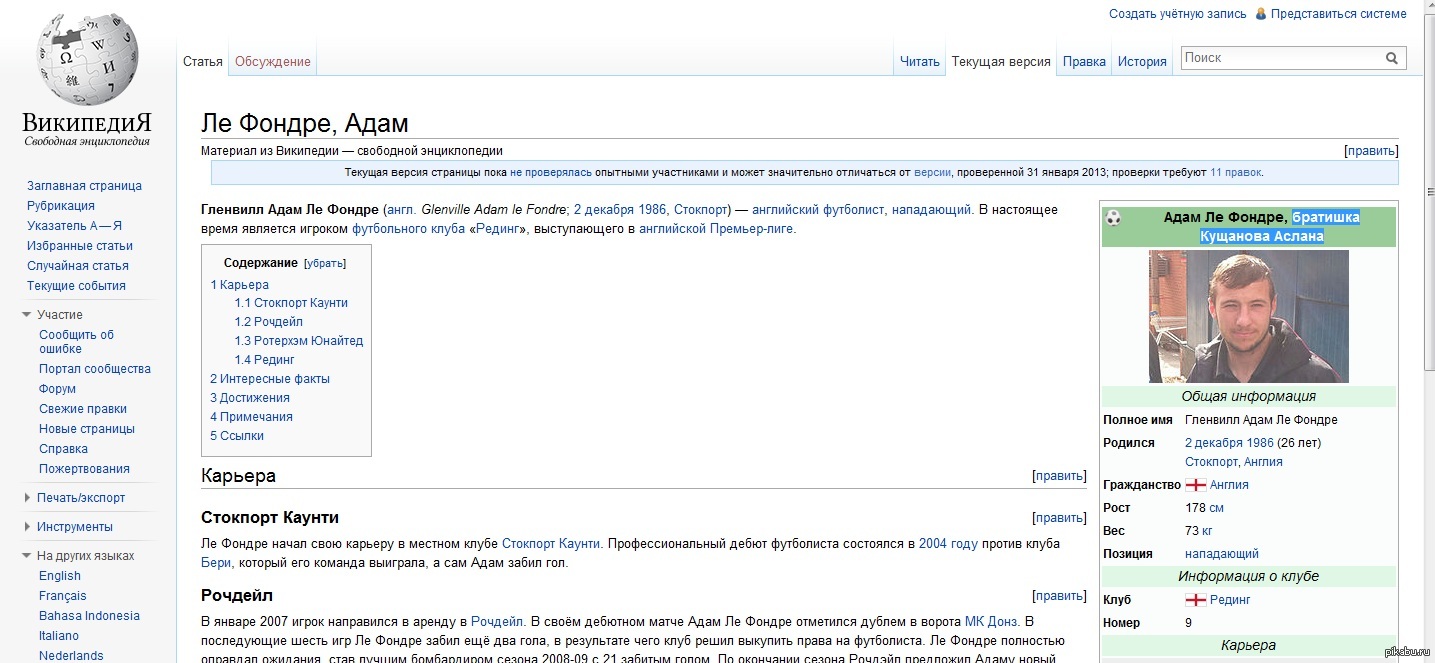
Task: Collapse the На других языках section
Action: tap(27, 556)
